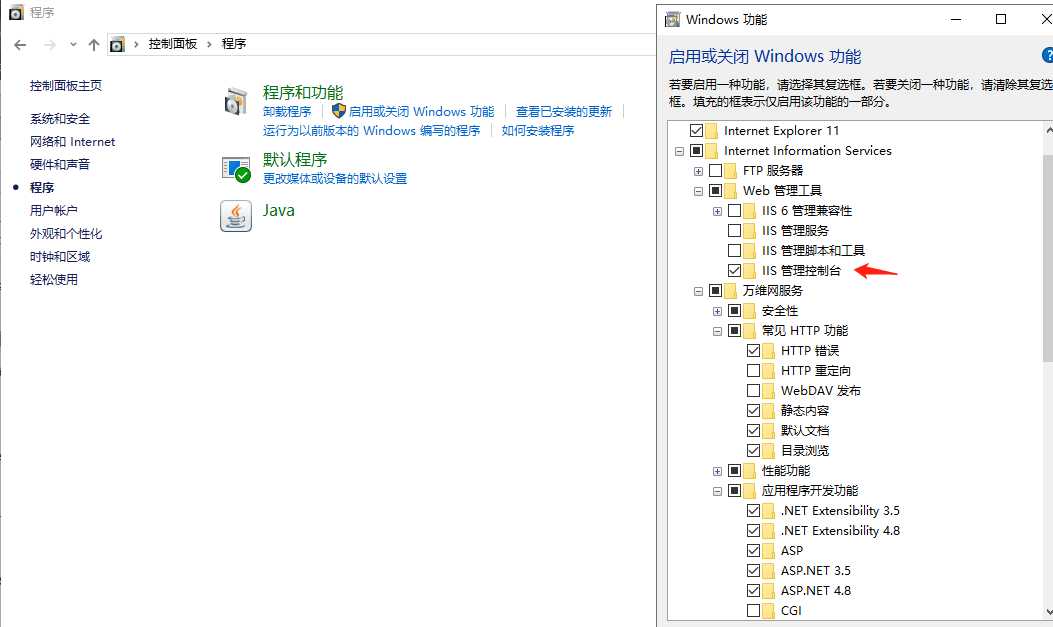
Task: Click 卸载程序 link
Action: tap(287, 111)
